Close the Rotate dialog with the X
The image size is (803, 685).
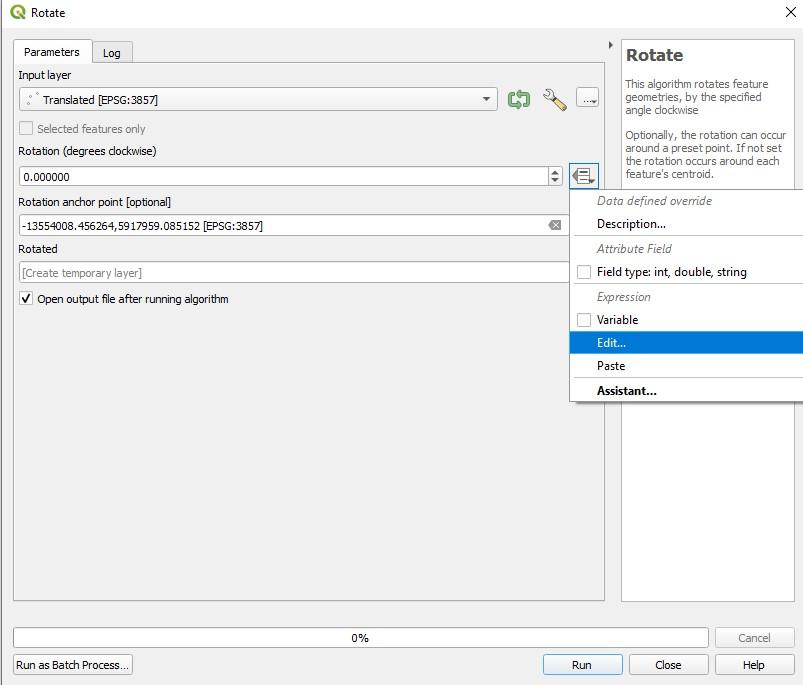(791, 12)
